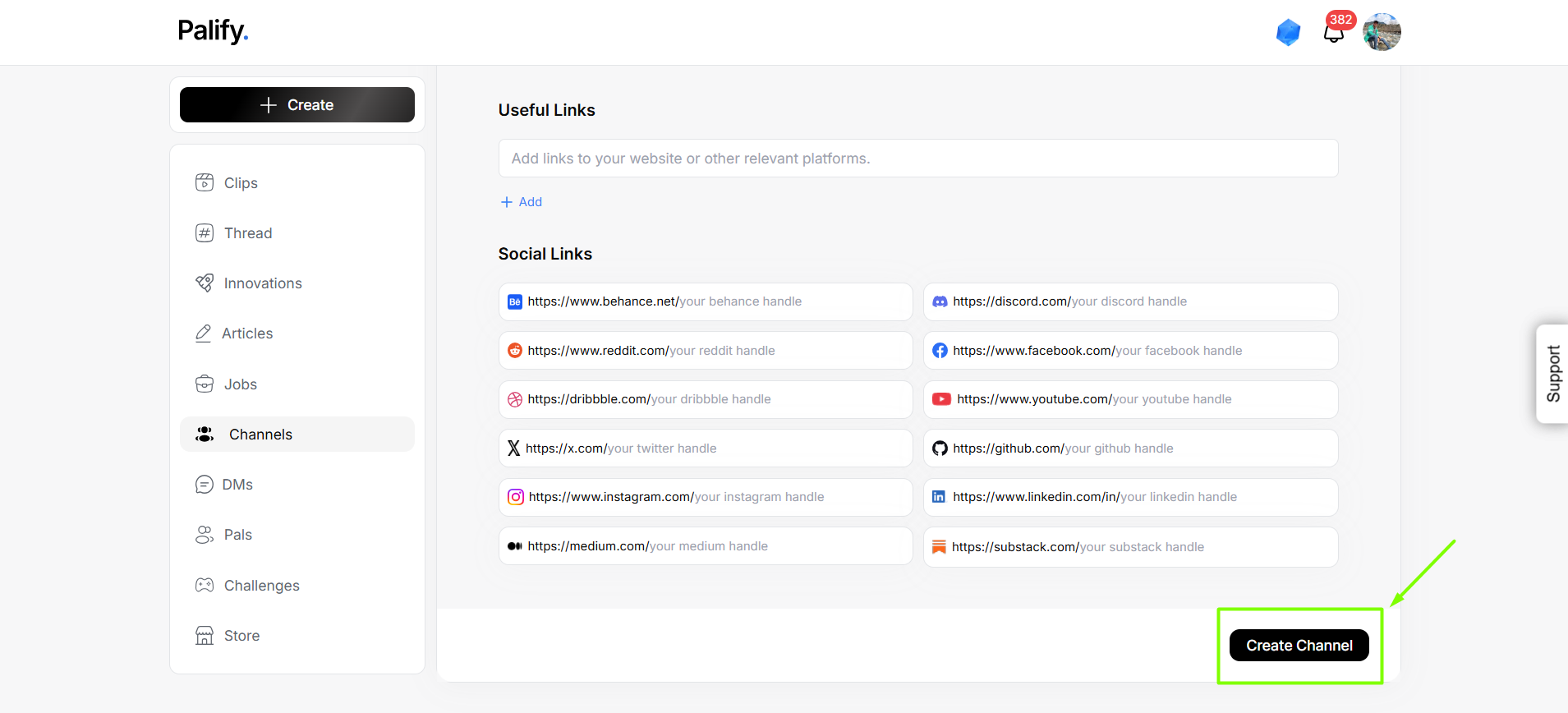Click the Reddit logo icon
The image size is (1568, 713).
[x=515, y=351]
